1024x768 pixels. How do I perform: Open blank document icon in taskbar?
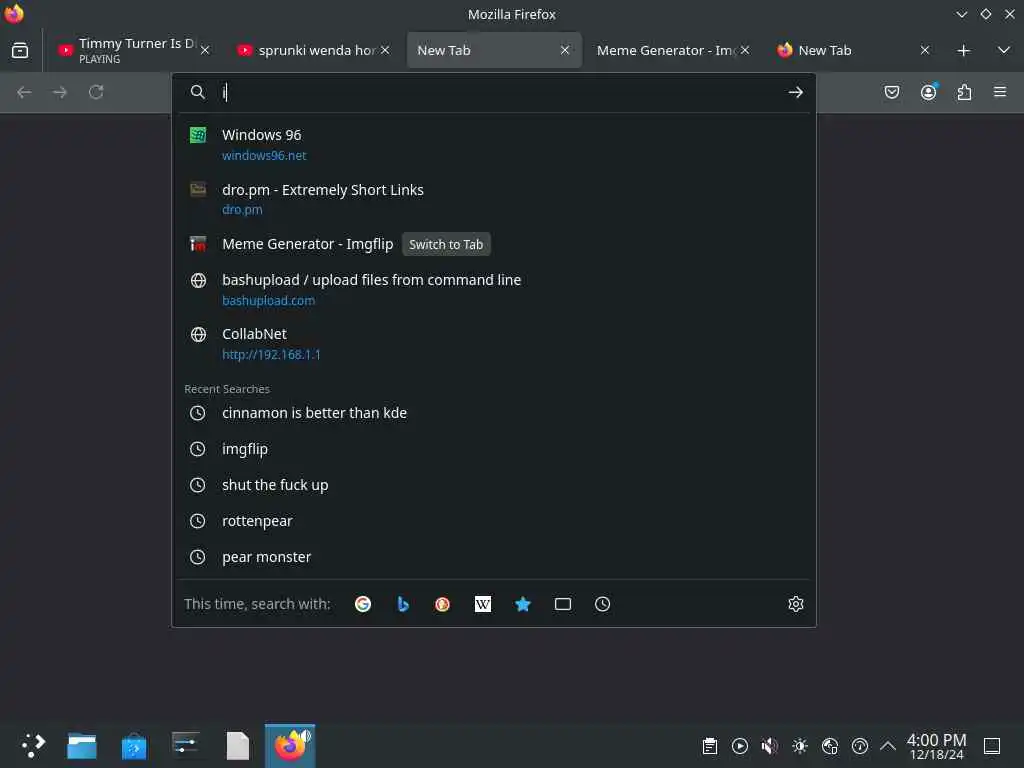[x=238, y=745]
